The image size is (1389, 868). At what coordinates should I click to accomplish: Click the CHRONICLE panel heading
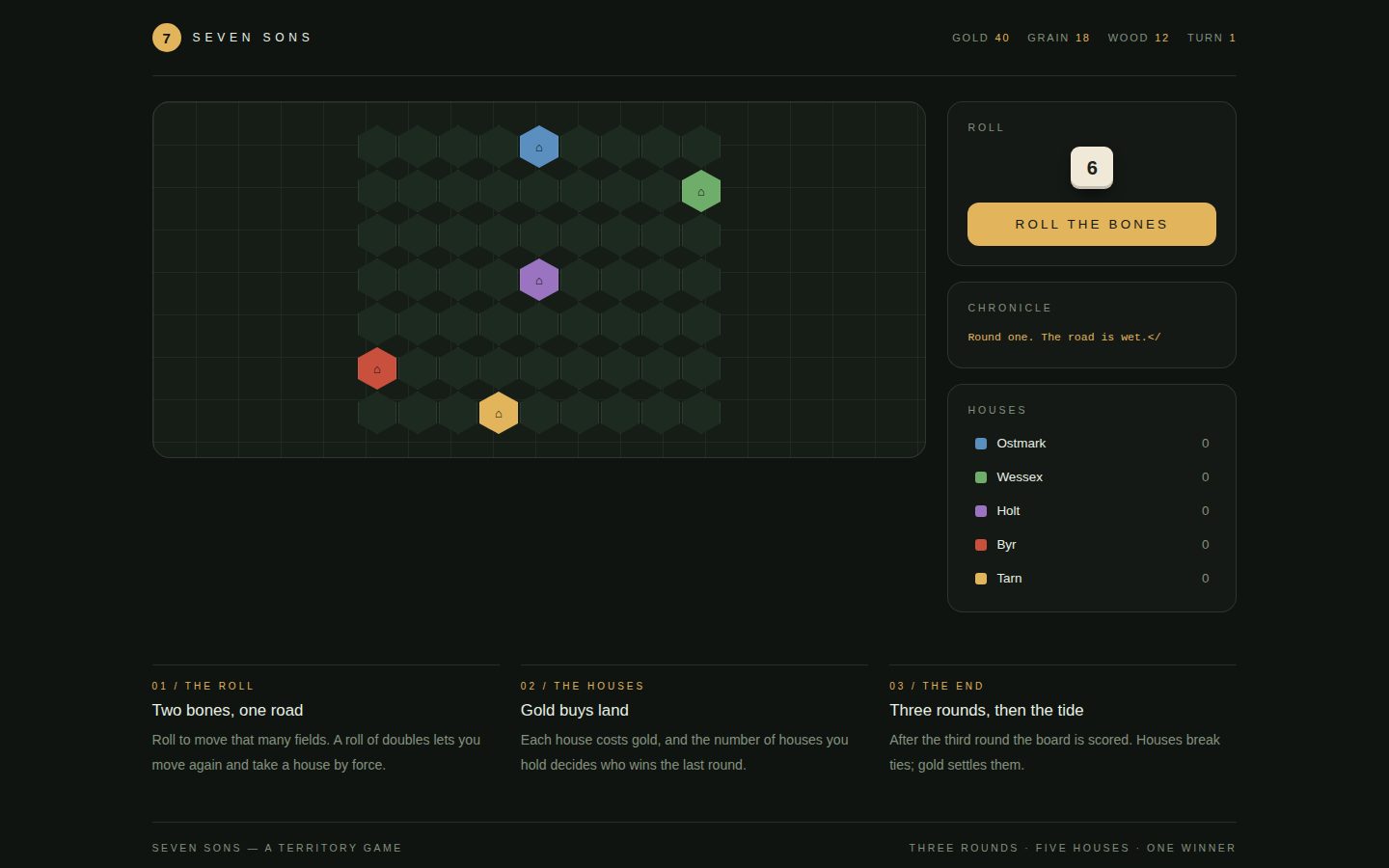point(1010,308)
